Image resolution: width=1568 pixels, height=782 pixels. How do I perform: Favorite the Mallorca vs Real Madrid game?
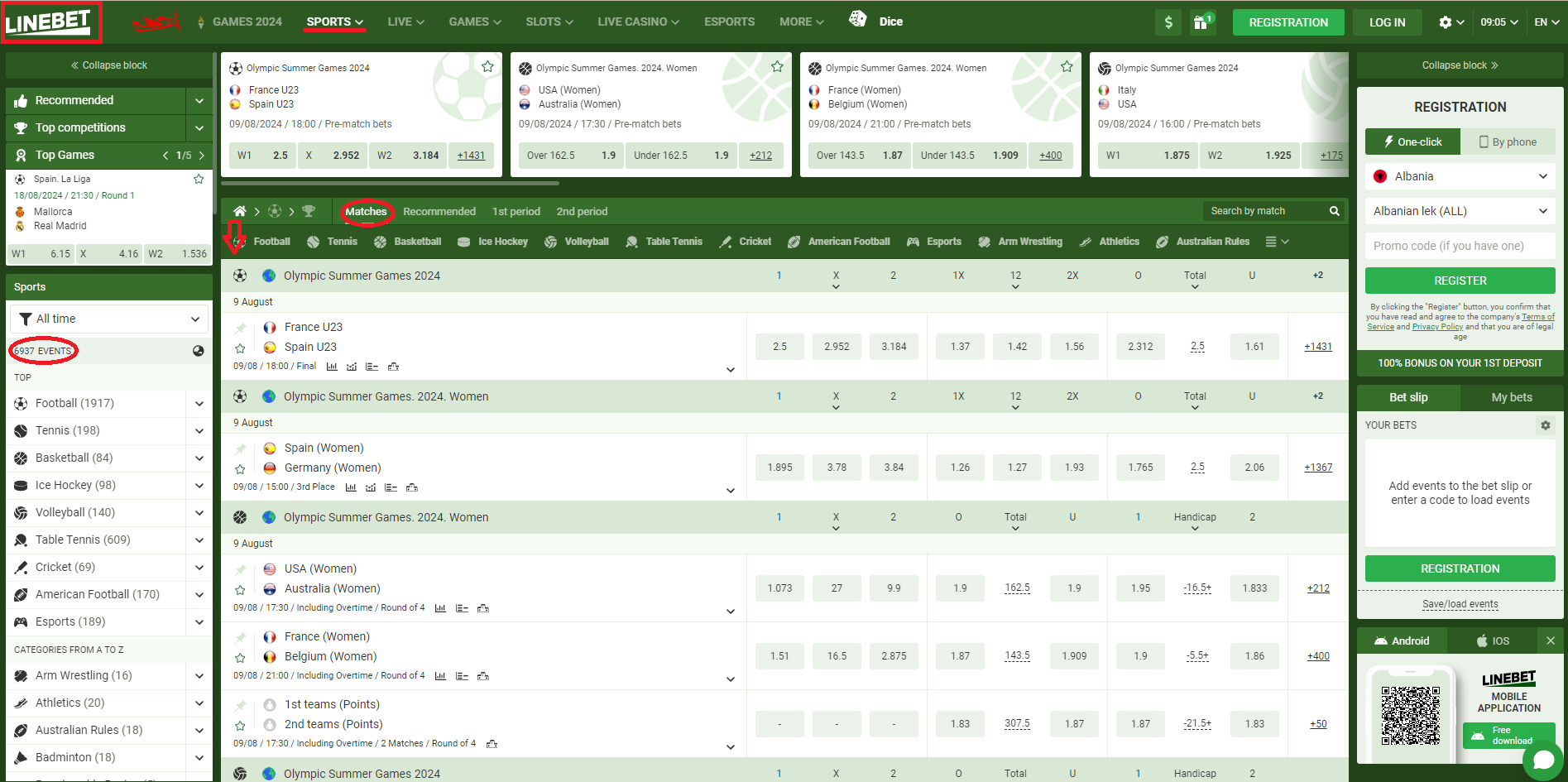(199, 179)
